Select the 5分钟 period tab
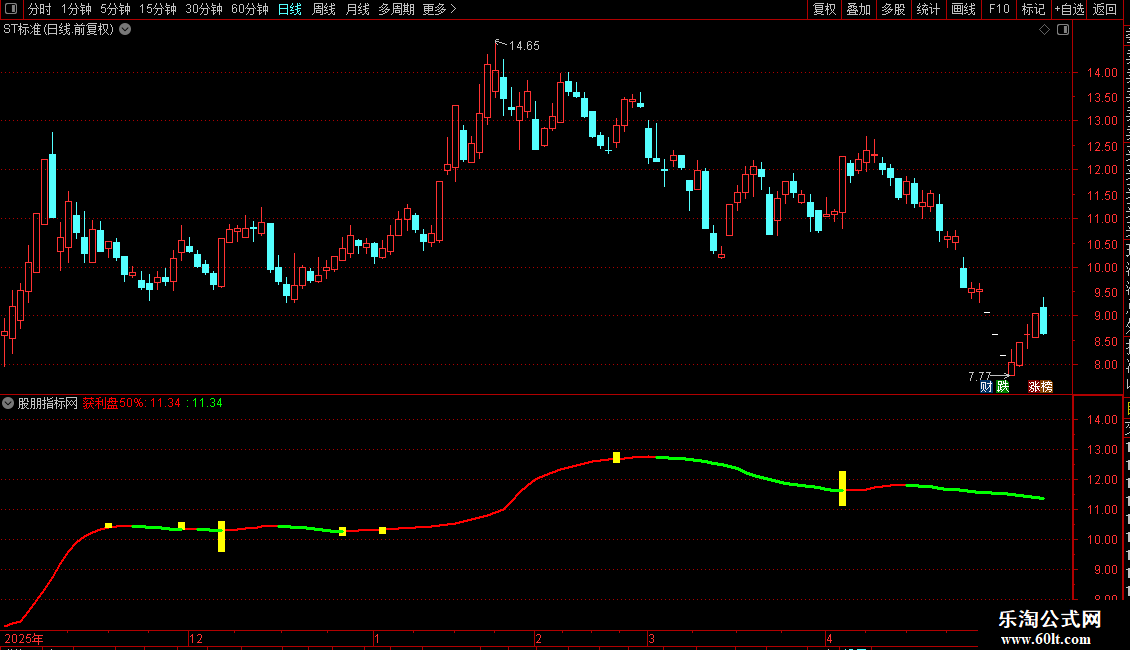This screenshot has height=650, width=1130. click(115, 9)
